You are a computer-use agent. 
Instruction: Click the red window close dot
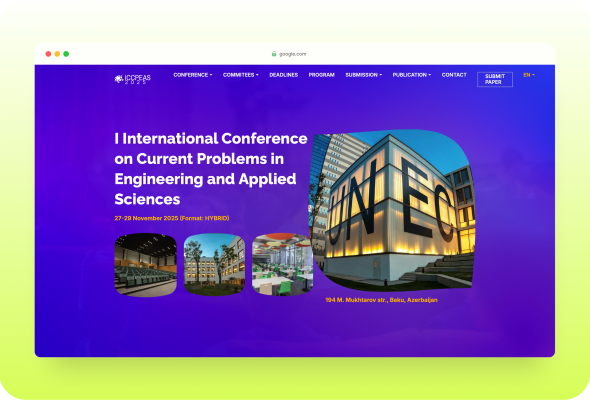48,54
